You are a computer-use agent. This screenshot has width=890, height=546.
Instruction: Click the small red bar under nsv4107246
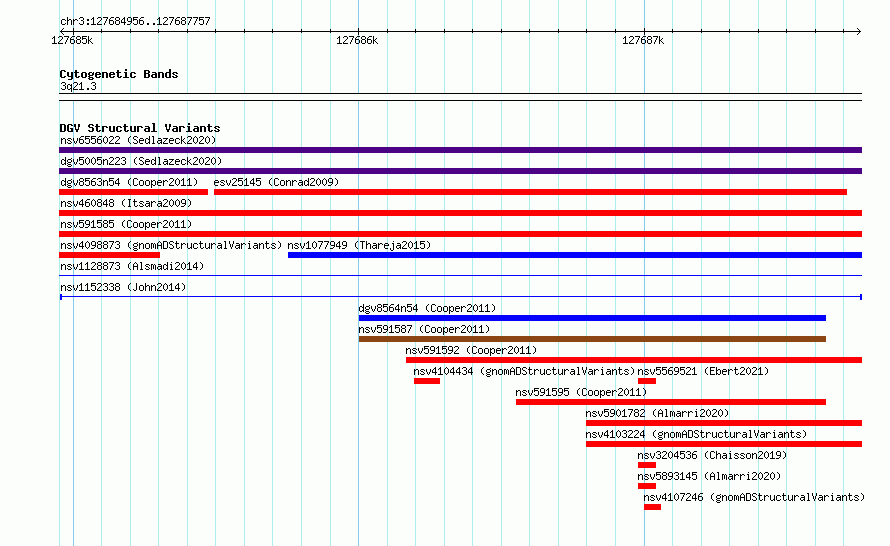652,507
